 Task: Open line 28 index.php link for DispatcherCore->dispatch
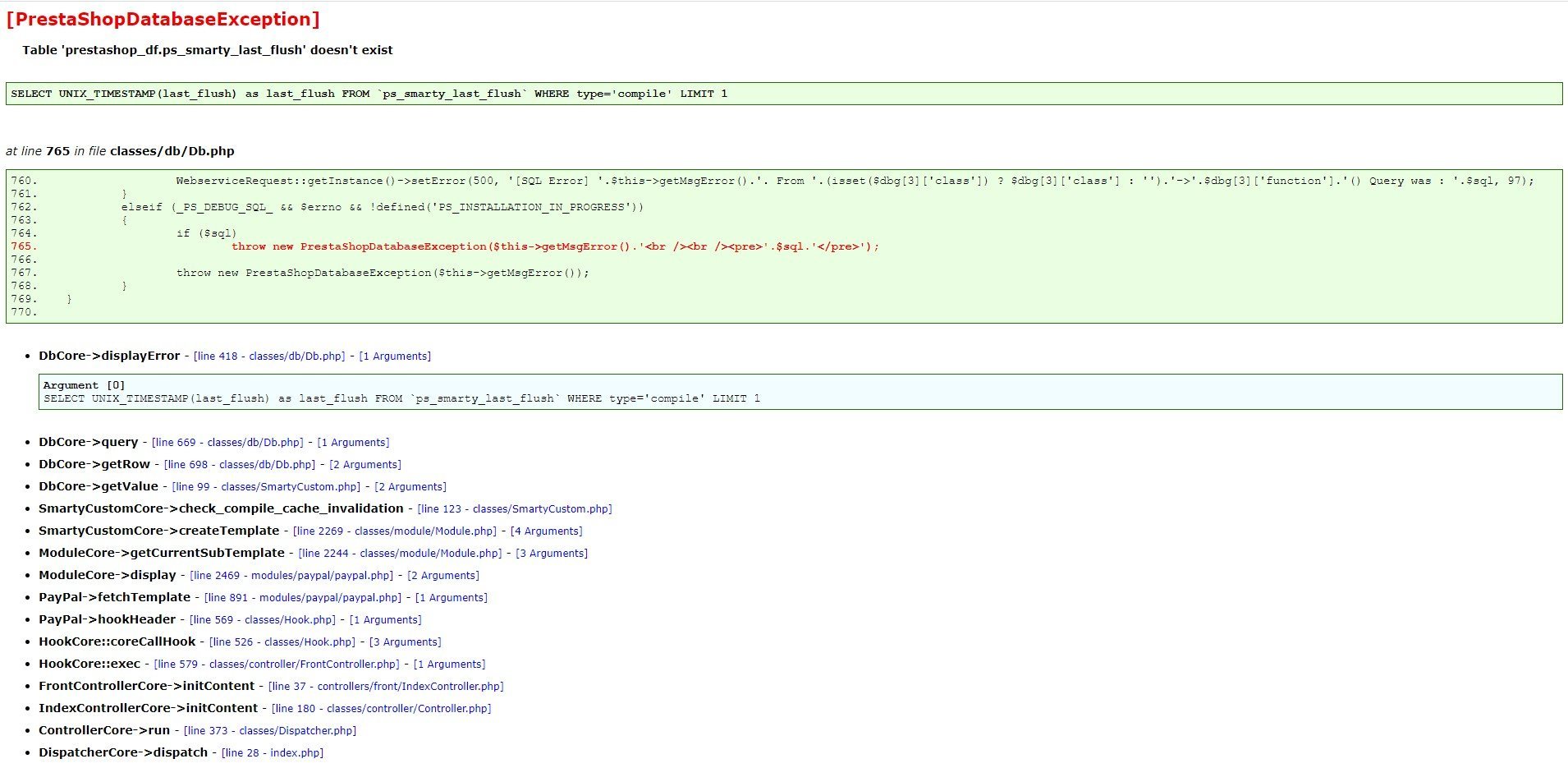coord(273,753)
